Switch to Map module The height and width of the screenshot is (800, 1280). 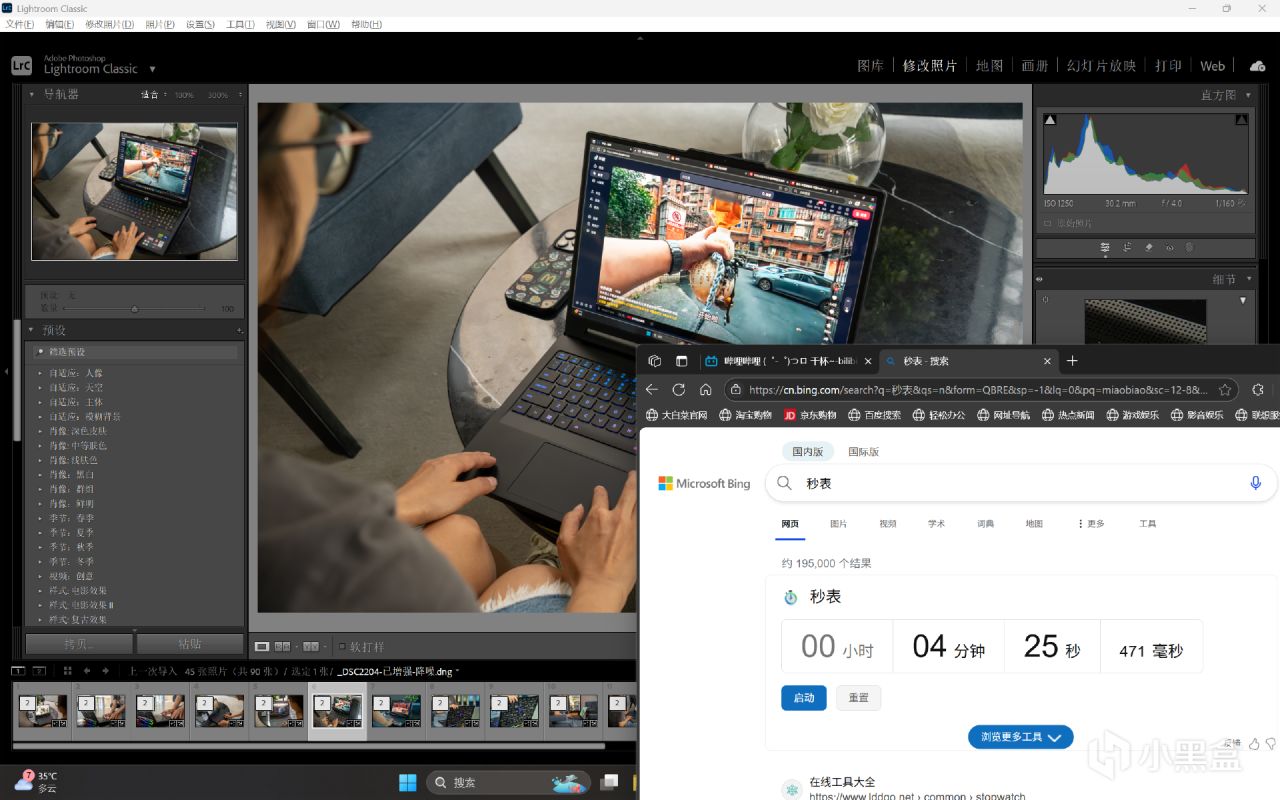pyautogui.click(x=989, y=66)
